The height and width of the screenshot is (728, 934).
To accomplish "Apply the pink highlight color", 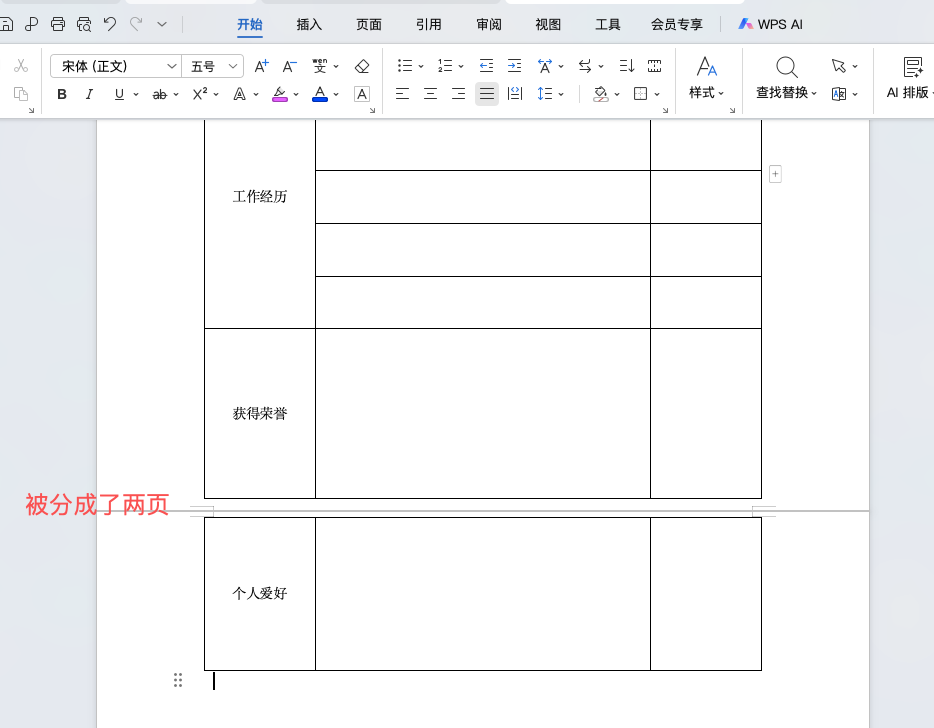I will pos(279,94).
